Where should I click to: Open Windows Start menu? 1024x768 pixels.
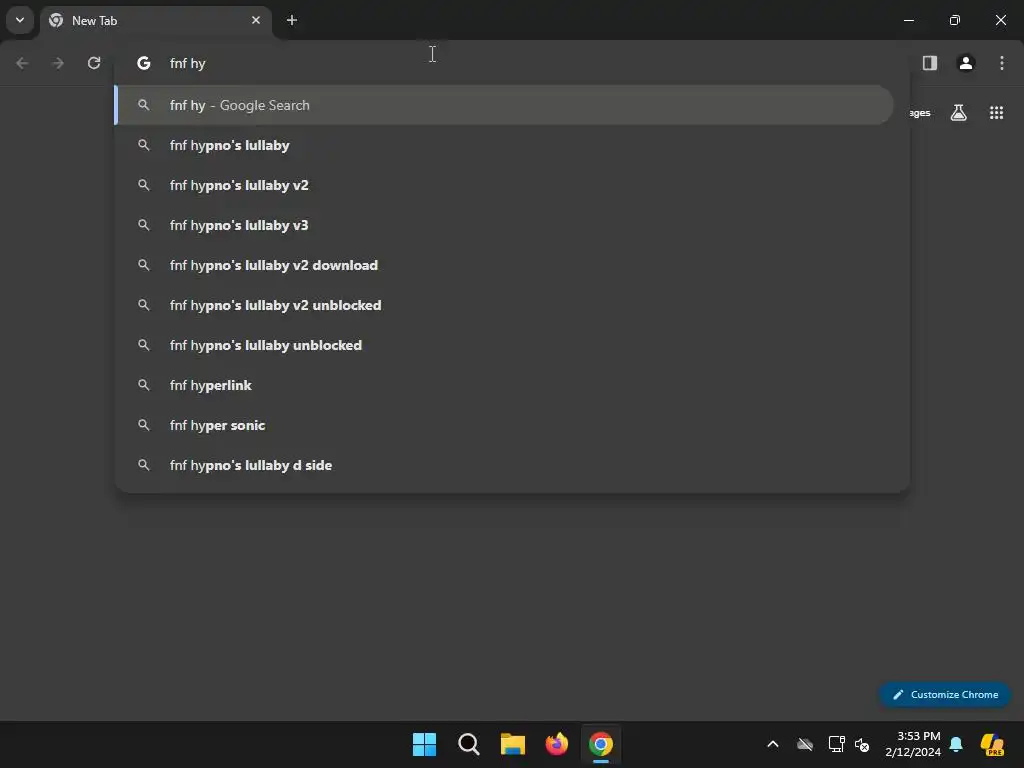point(424,744)
